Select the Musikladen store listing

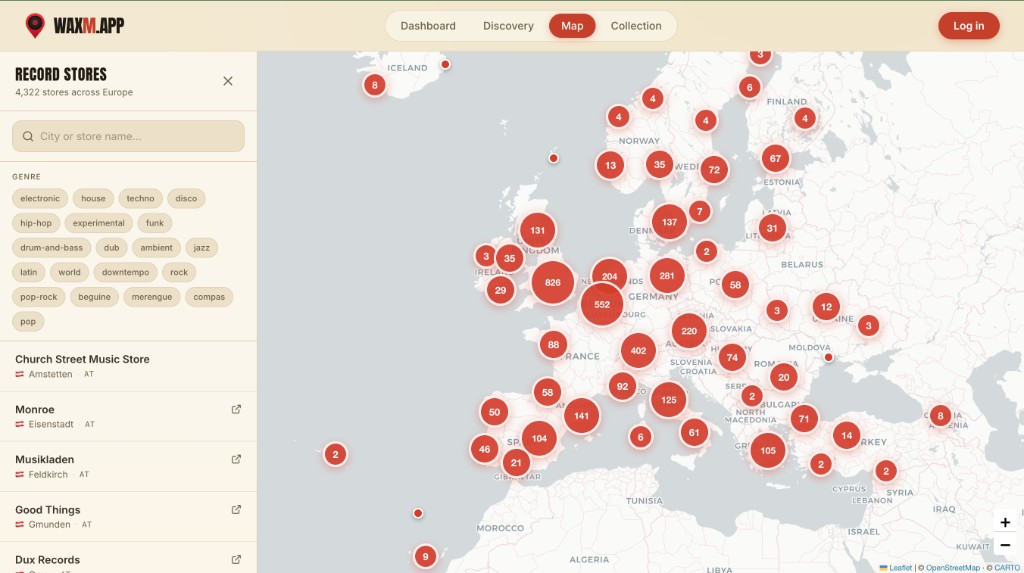click(128, 467)
